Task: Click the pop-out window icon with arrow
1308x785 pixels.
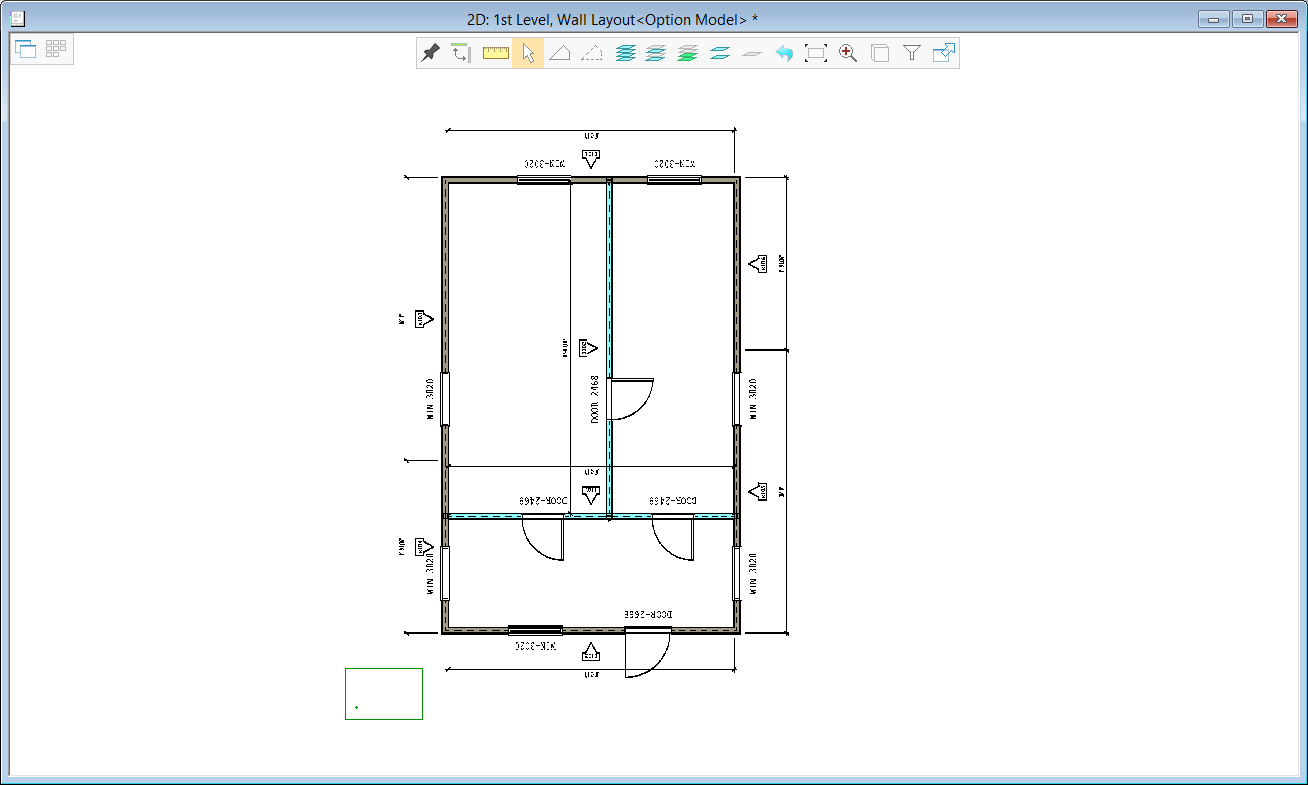Action: point(944,53)
